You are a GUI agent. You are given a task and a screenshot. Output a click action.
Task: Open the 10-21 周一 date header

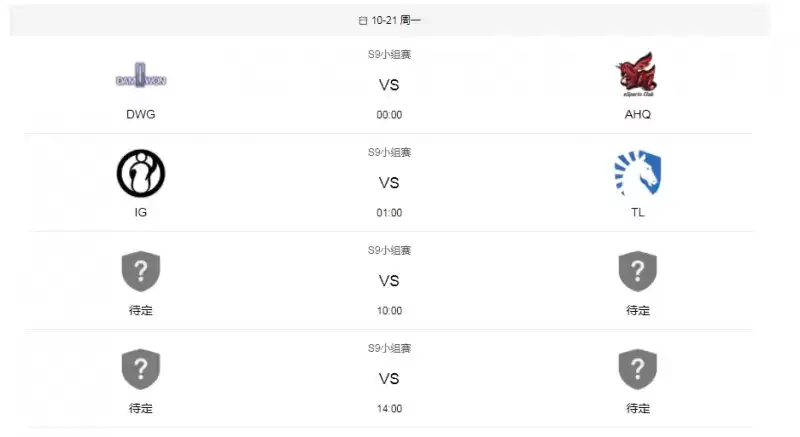pos(395,20)
